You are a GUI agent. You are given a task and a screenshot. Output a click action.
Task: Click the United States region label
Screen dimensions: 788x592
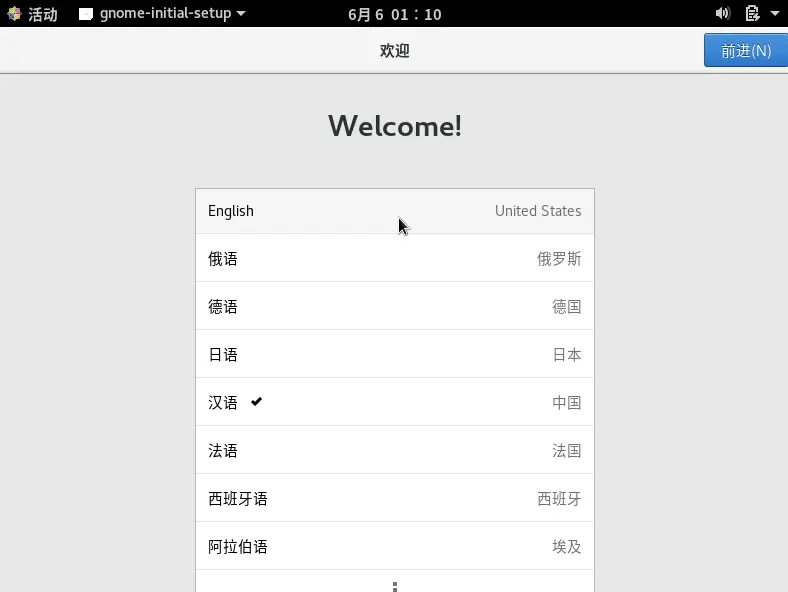pos(538,211)
